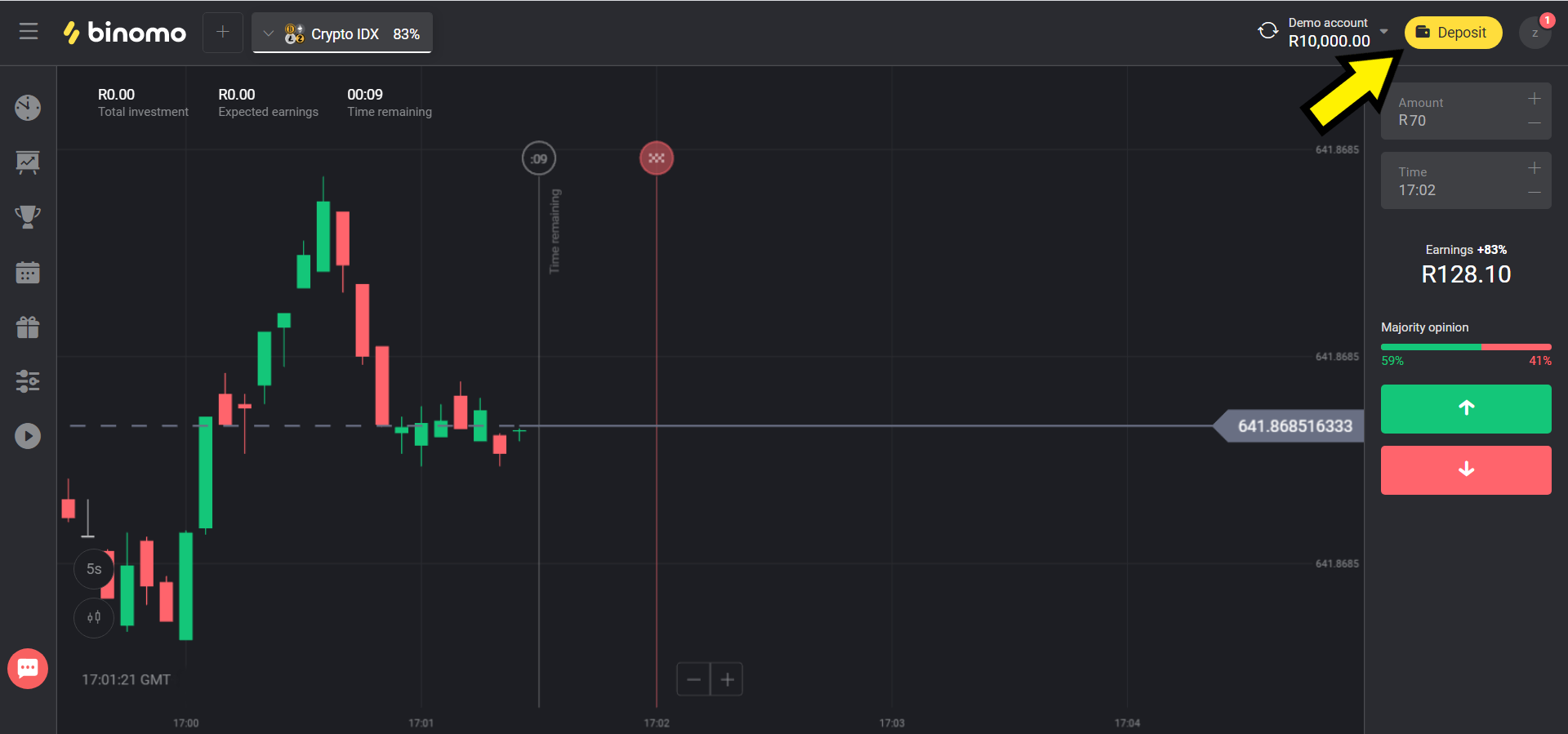The height and width of the screenshot is (734, 1568).
Task: Open the gift box bonuses icon
Action: 28,327
